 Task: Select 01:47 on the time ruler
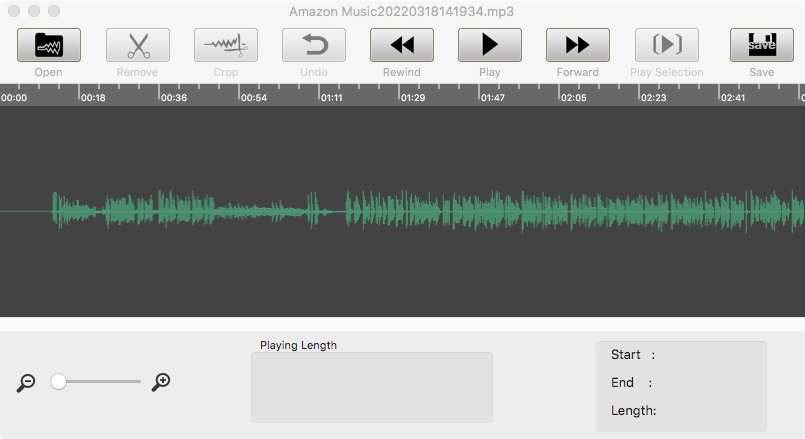(493, 98)
